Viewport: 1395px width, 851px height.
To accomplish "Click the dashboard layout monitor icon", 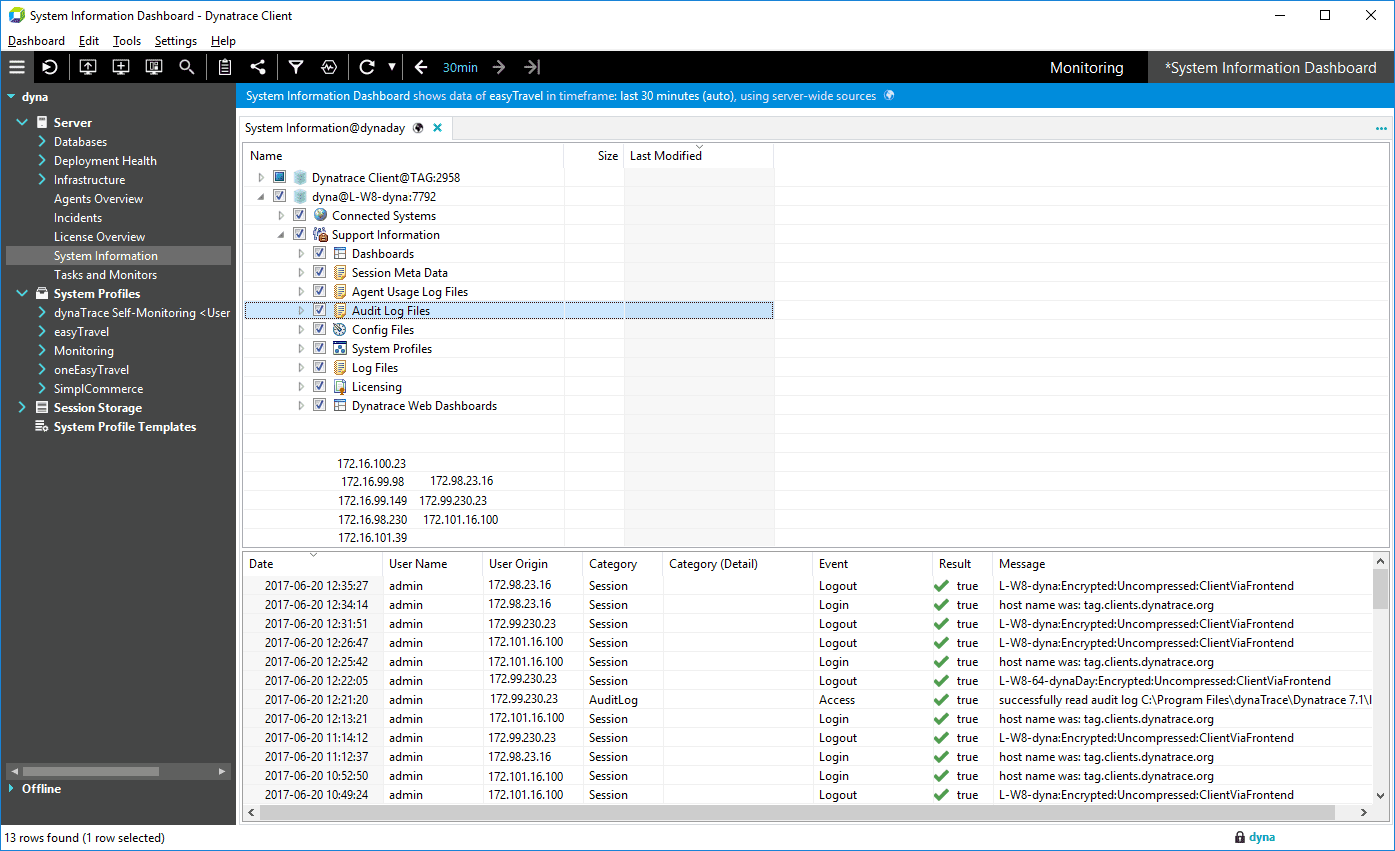I will [x=154, y=67].
